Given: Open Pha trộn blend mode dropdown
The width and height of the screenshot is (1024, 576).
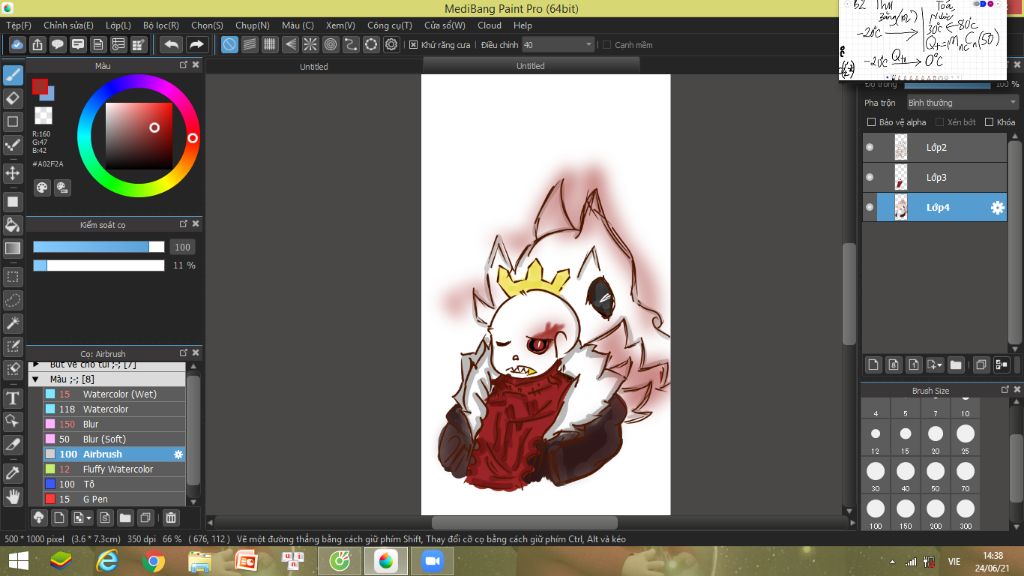Looking at the screenshot, I should click(962, 103).
